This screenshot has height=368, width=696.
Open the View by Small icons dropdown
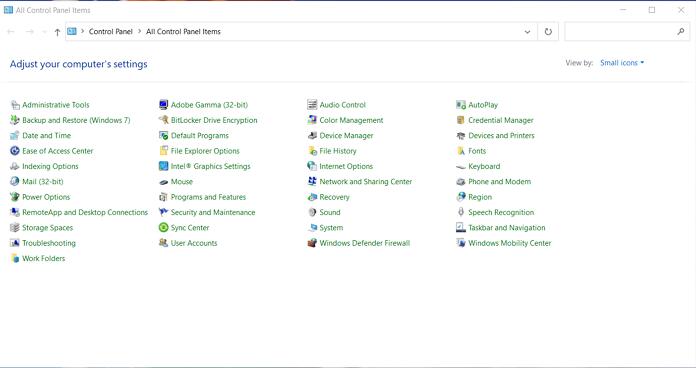(x=622, y=63)
